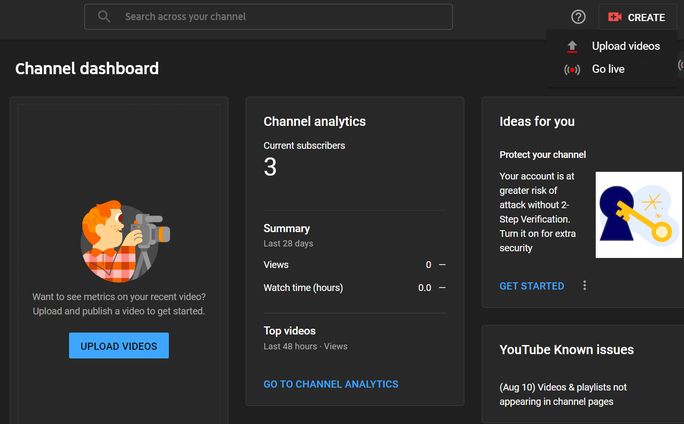Open the help question mark icon
684x424 pixels.
point(578,17)
